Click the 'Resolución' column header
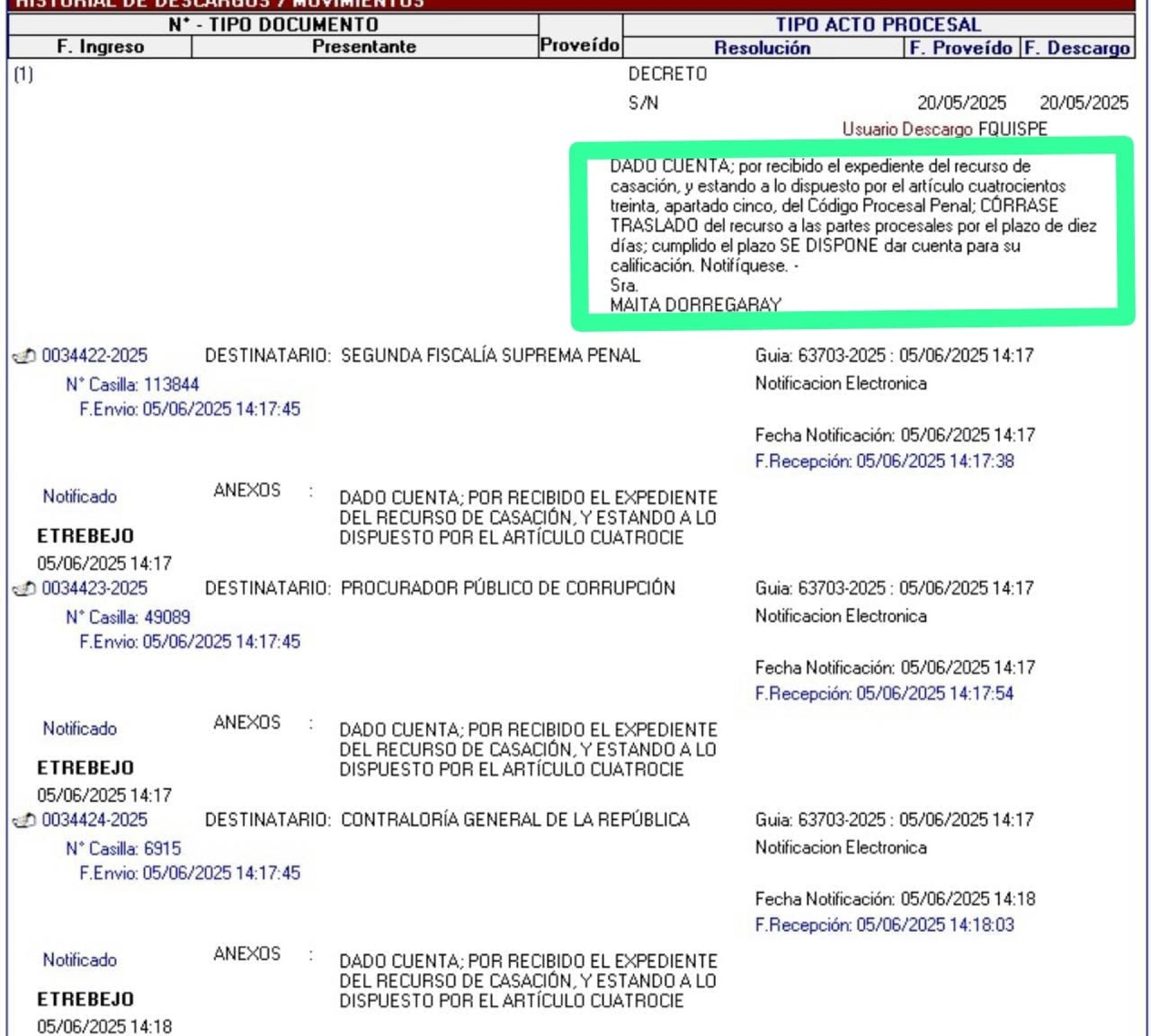This screenshot has width=1151, height=1036. click(763, 47)
